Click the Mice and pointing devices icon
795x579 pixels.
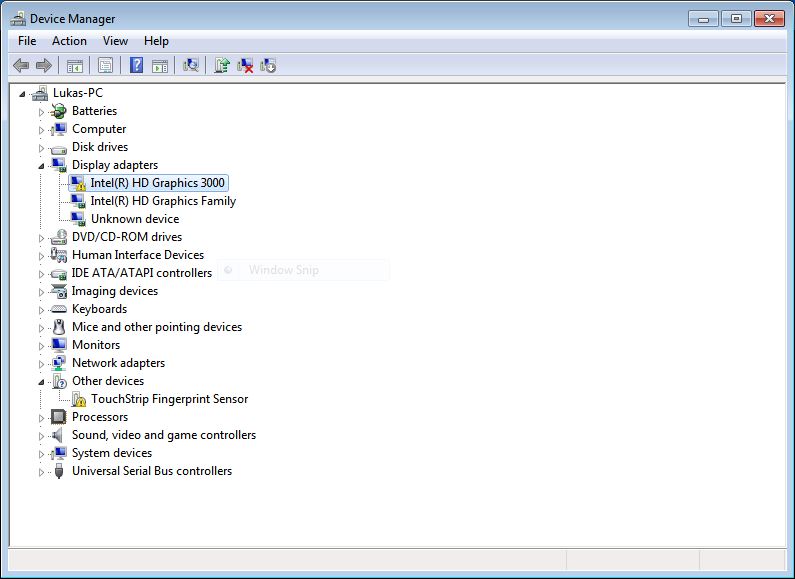59,327
